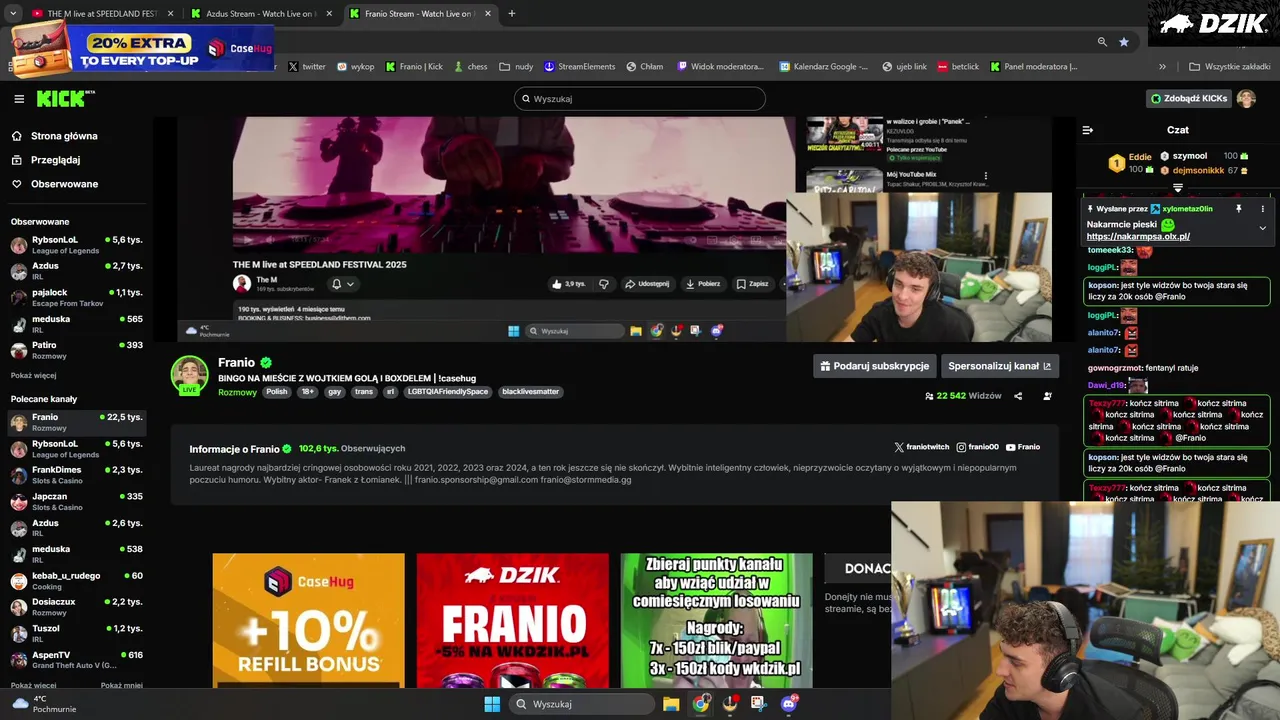Open AspenTV recommended channel

click(x=77, y=660)
